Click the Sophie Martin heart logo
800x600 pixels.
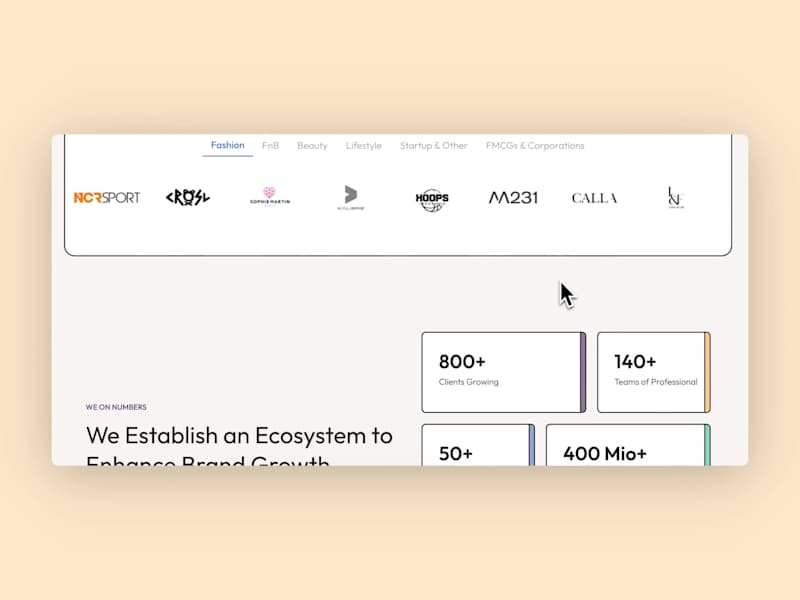[x=270, y=196]
